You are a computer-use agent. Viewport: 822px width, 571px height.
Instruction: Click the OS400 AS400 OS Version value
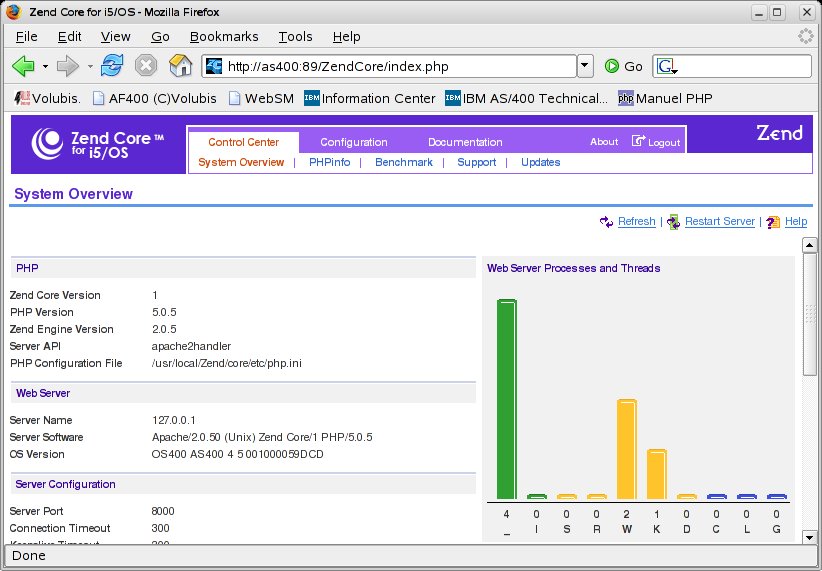point(237,454)
